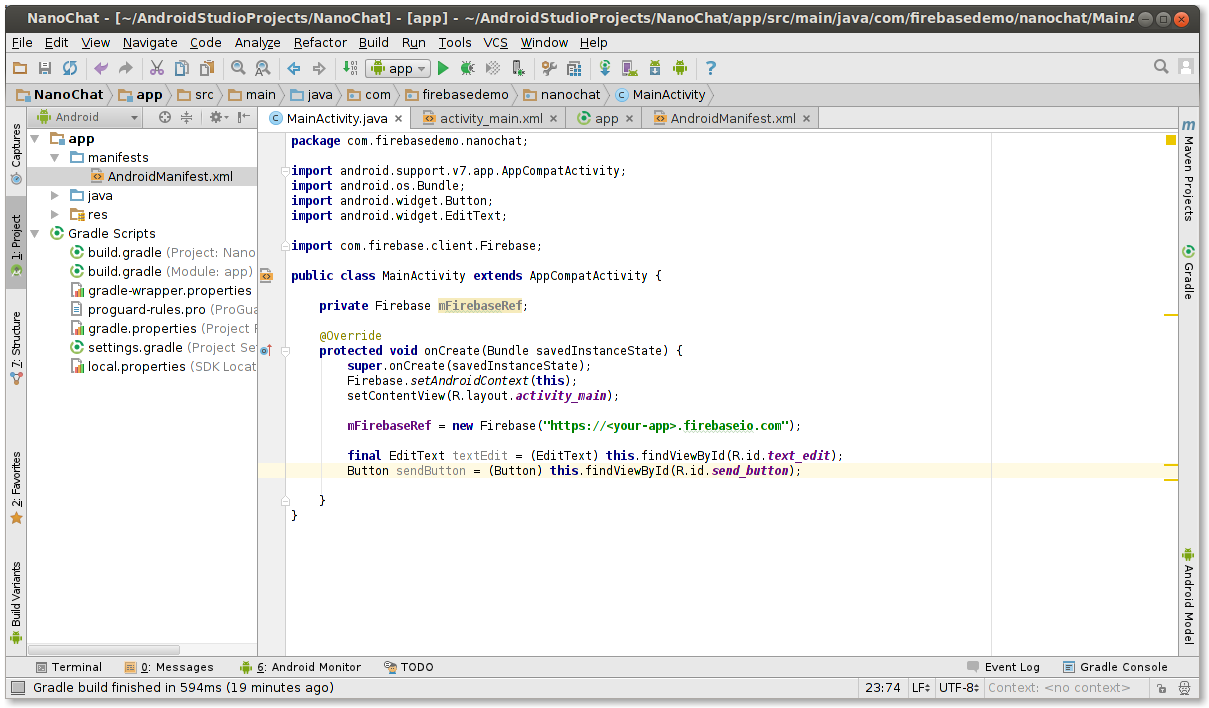Click the Cut scissors icon

(x=156, y=68)
